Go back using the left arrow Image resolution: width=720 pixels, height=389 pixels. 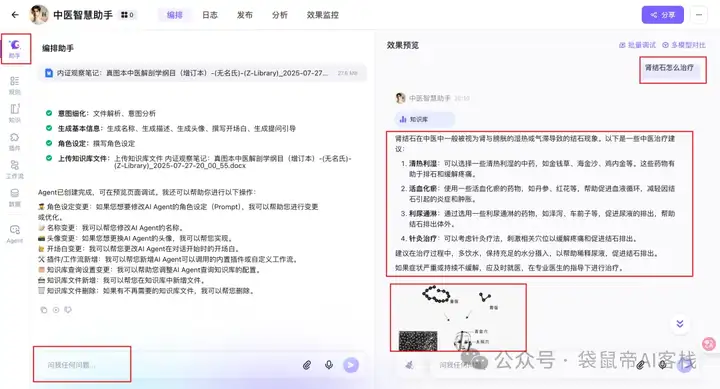pos(15,15)
